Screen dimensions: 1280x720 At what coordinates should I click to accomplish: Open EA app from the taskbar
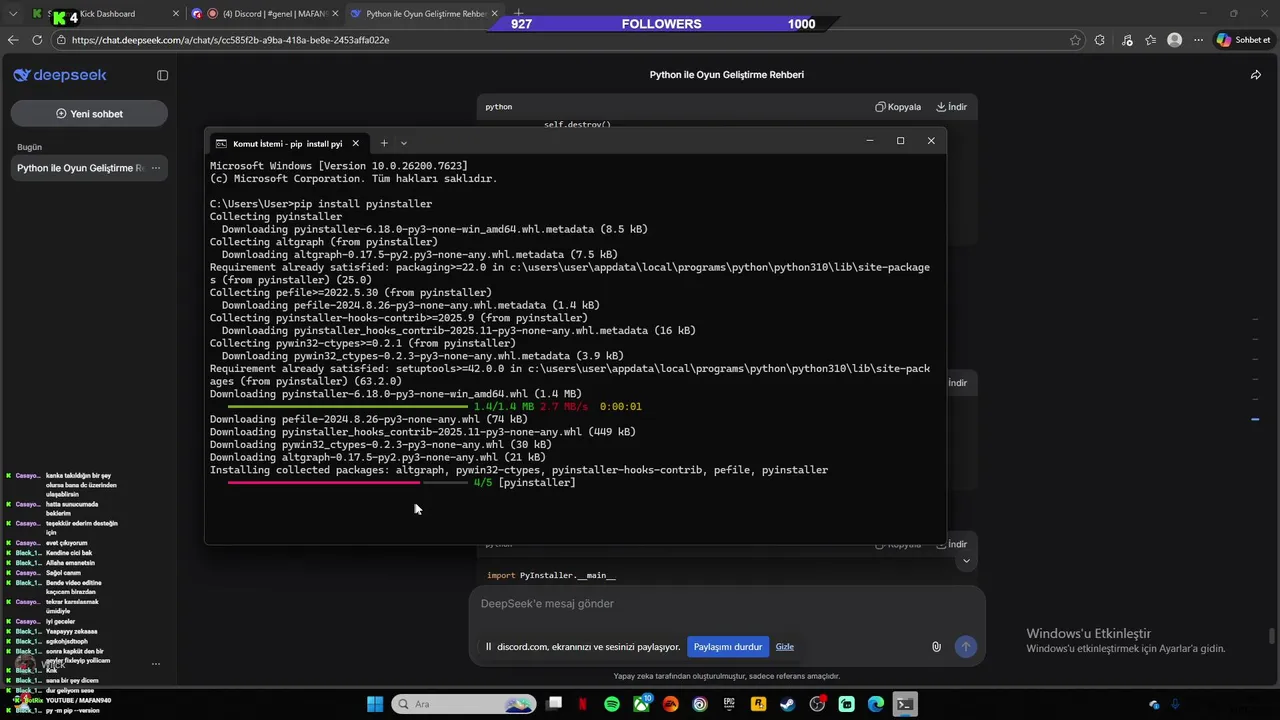671,704
